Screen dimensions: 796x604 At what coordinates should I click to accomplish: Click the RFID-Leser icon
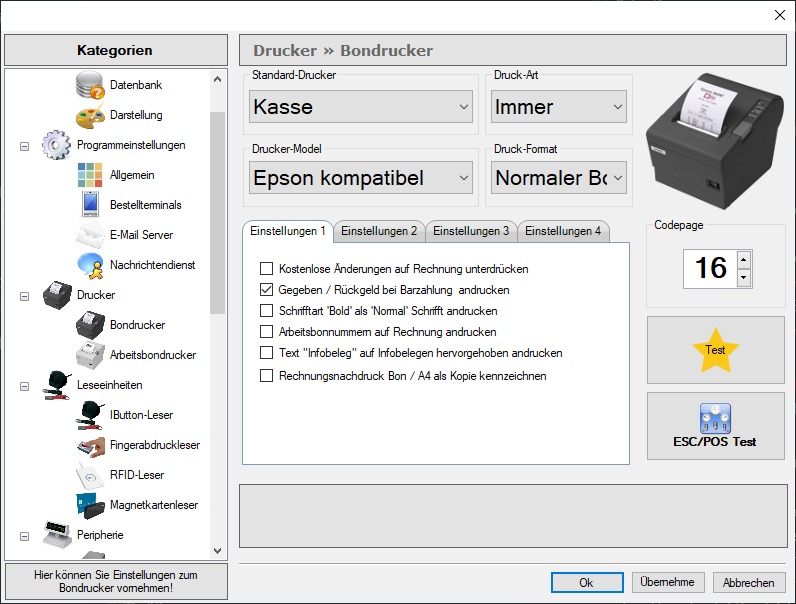pyautogui.click(x=90, y=475)
